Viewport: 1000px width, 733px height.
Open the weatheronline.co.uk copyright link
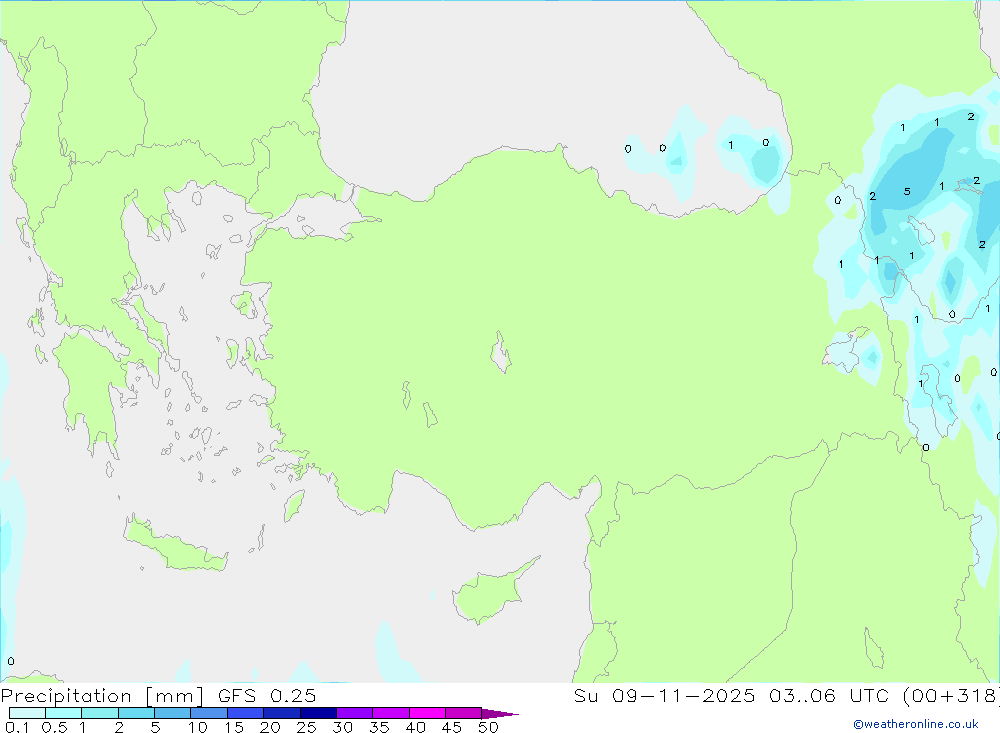tap(916, 724)
